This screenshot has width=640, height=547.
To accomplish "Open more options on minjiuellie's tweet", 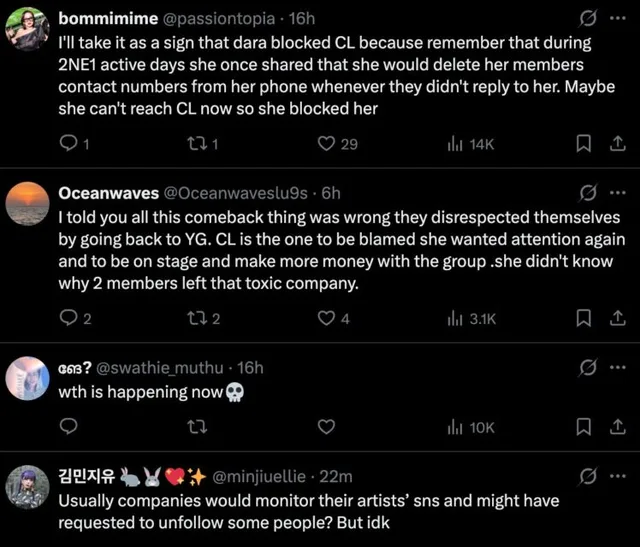I will (618, 476).
